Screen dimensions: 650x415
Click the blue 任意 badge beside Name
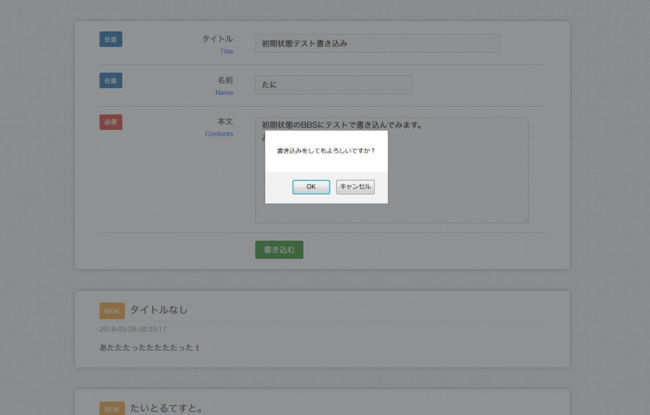pos(110,80)
